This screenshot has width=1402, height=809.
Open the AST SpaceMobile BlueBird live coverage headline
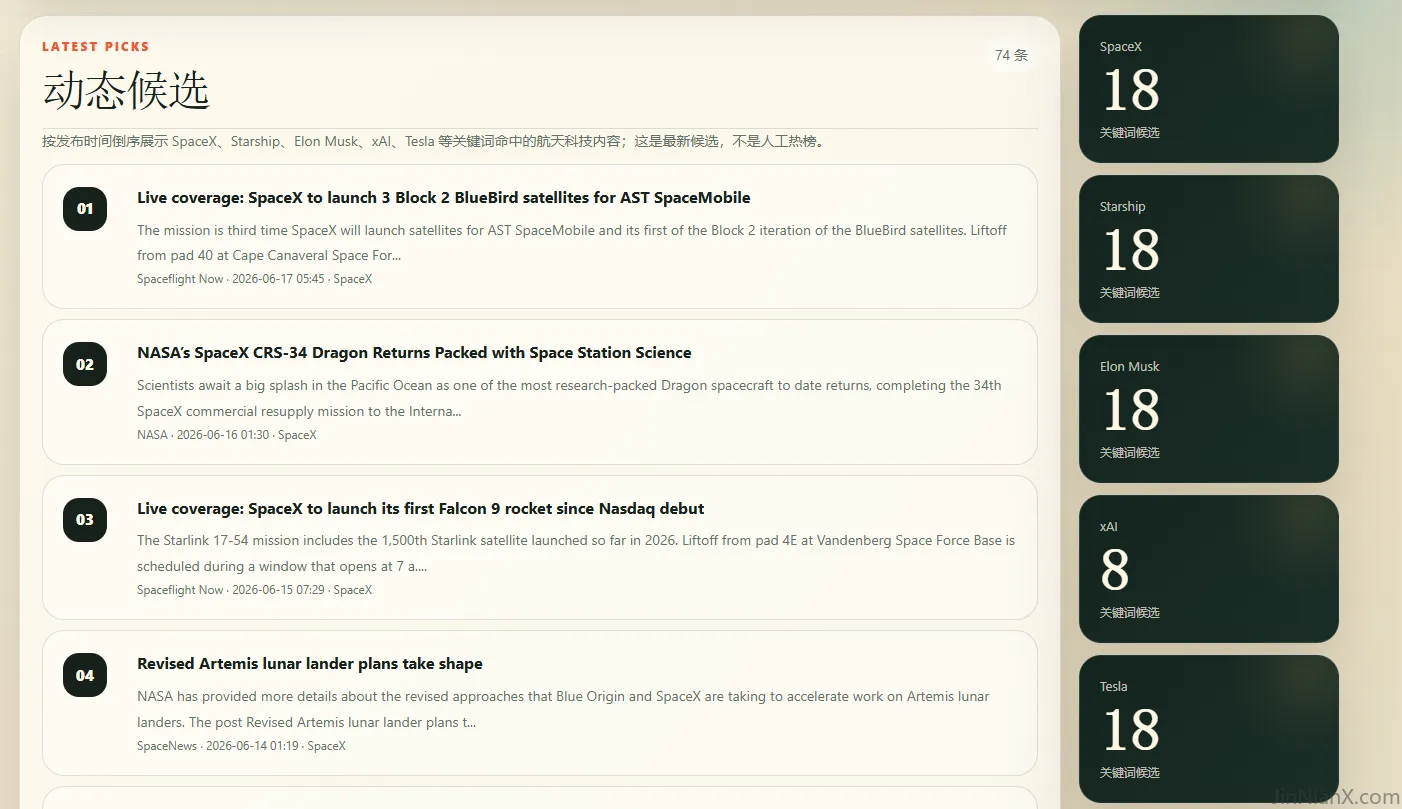444,198
